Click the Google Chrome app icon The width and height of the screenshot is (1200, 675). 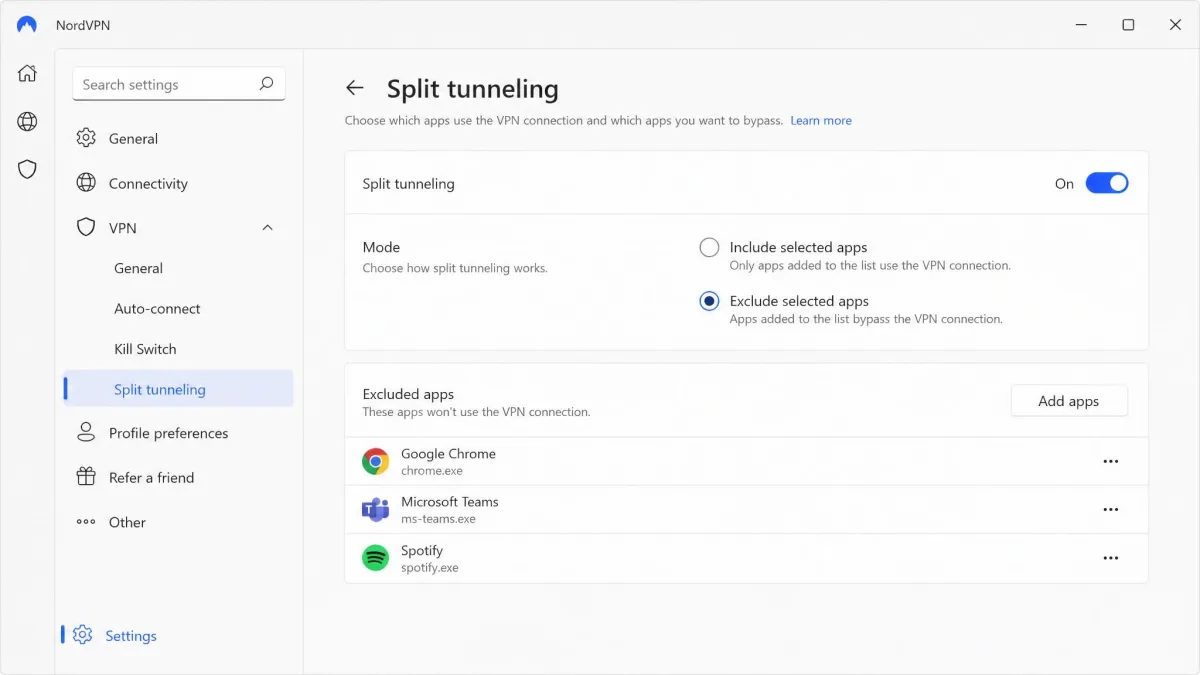pos(376,461)
